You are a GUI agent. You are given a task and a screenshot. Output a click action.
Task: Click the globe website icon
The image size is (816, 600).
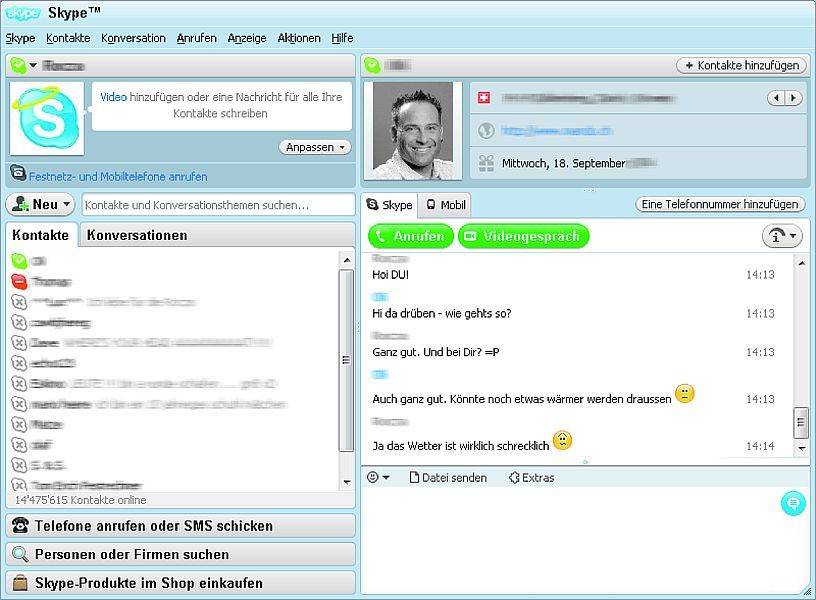486,131
